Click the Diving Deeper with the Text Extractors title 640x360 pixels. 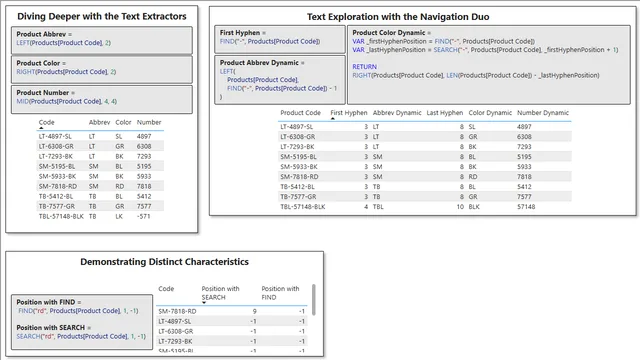(102, 16)
